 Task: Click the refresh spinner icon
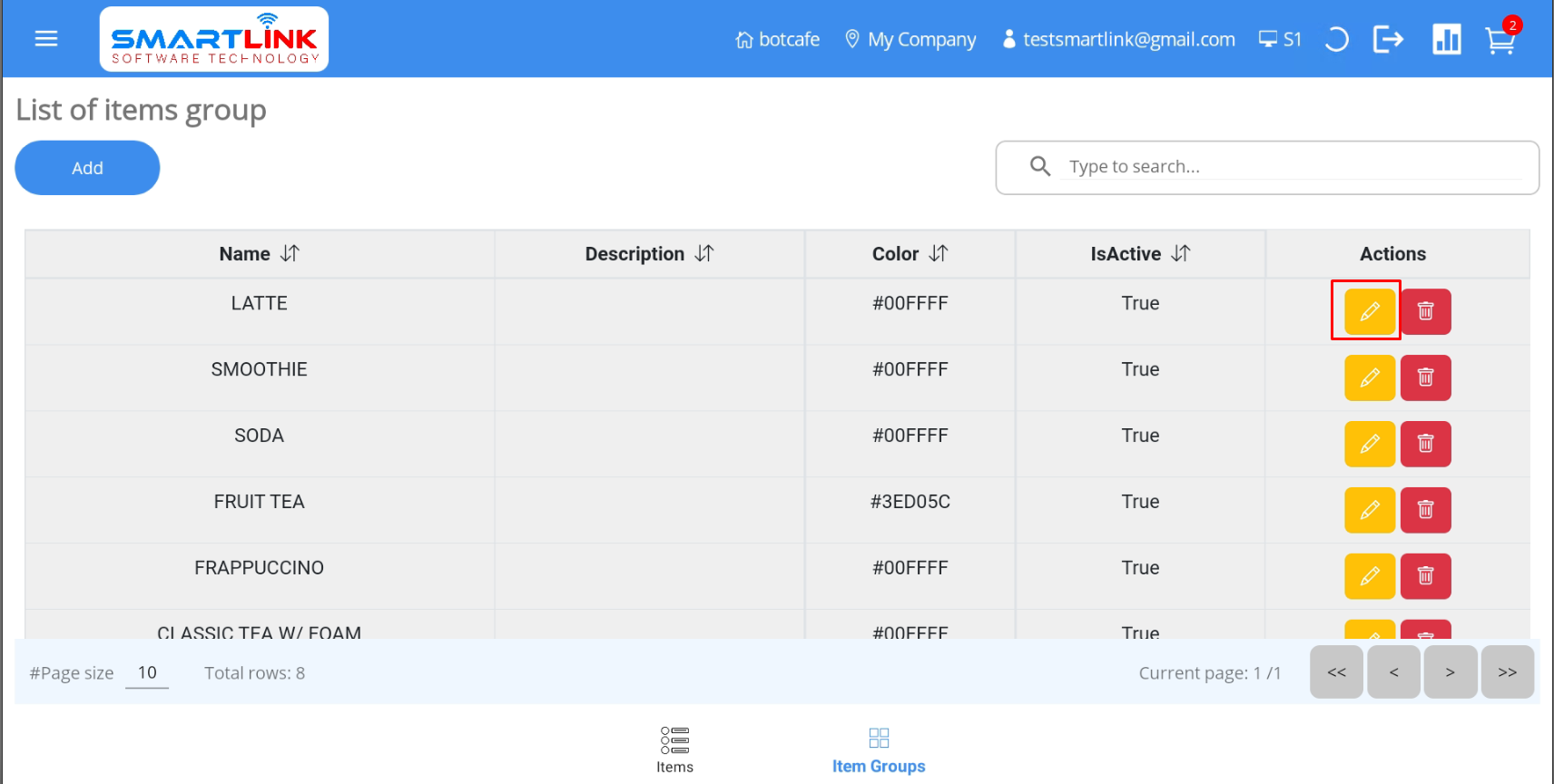(x=1336, y=40)
